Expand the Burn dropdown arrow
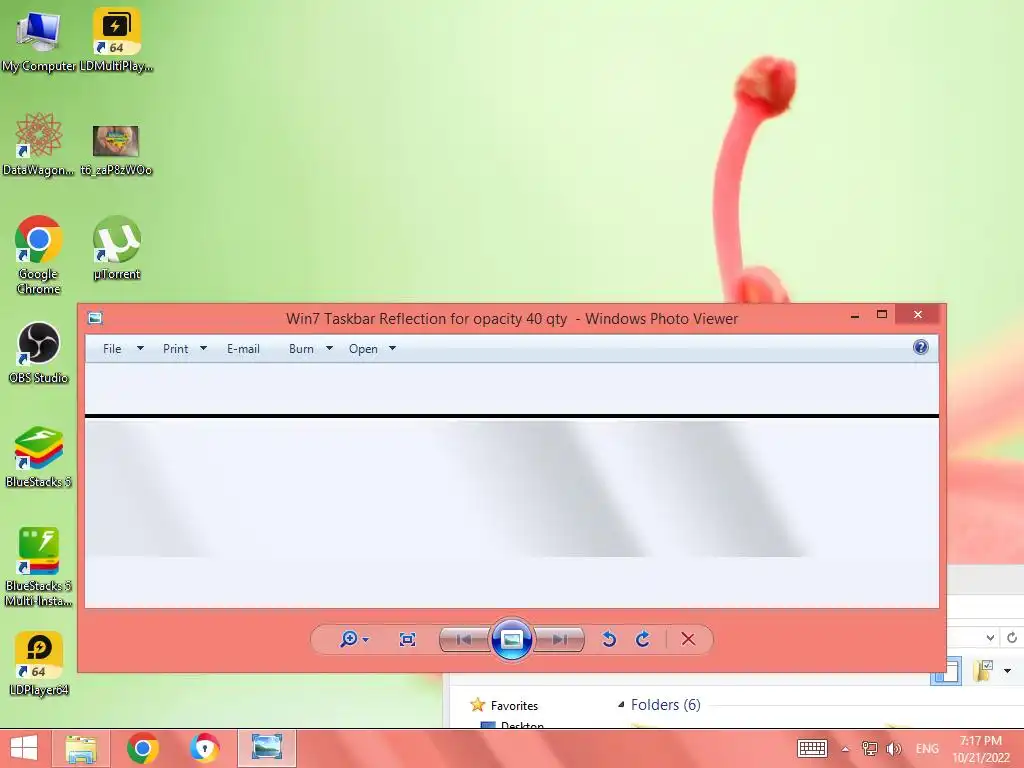This screenshot has height=768, width=1024. tap(329, 349)
